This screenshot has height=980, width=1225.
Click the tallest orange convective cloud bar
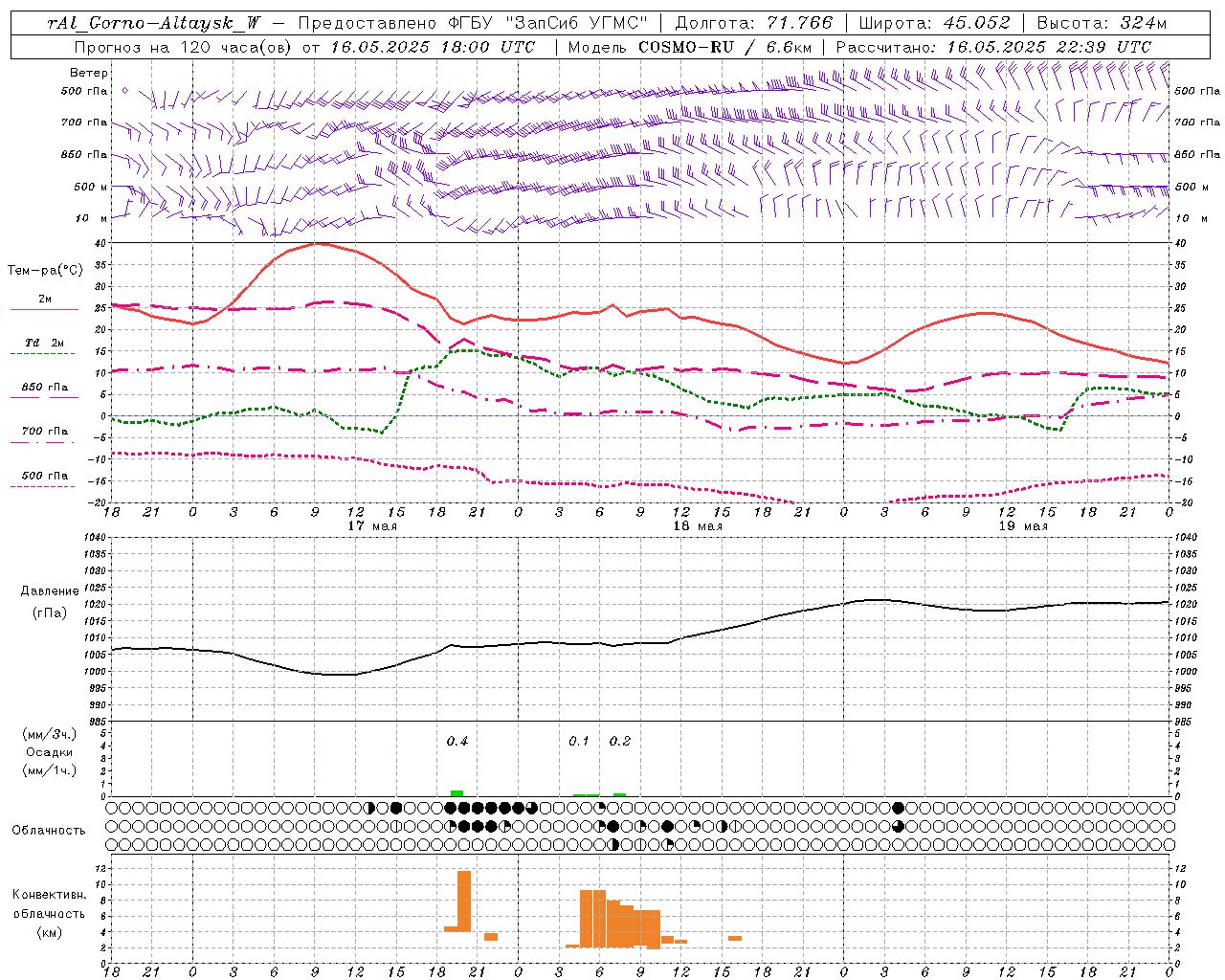click(x=464, y=902)
